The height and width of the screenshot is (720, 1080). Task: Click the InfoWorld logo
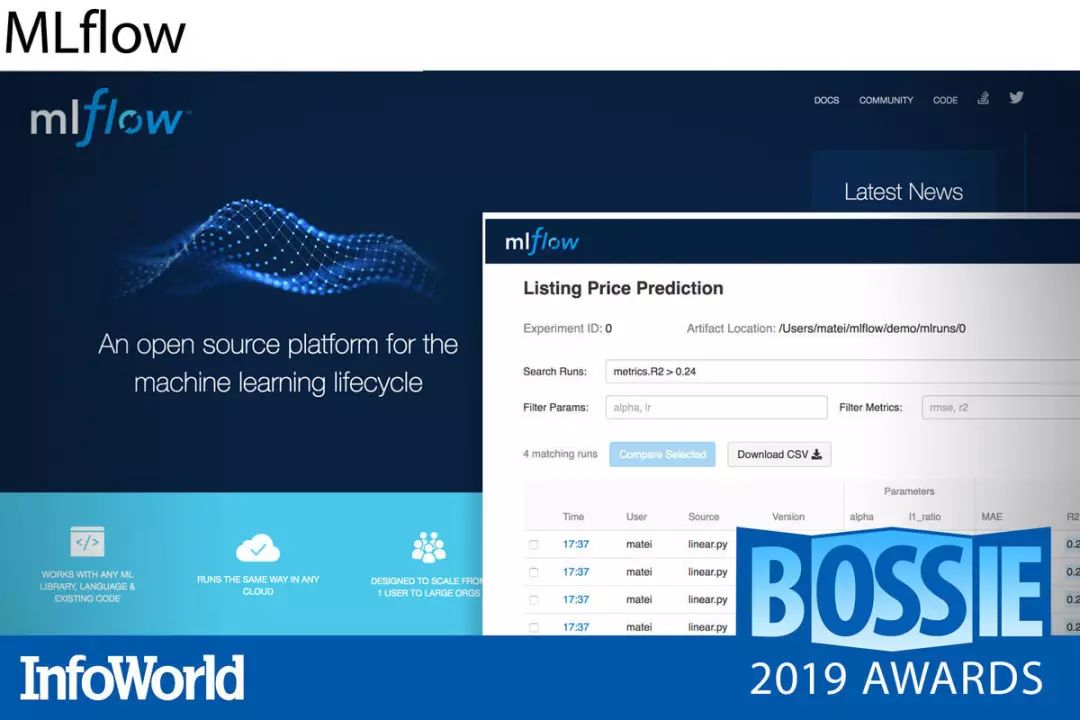coord(132,679)
